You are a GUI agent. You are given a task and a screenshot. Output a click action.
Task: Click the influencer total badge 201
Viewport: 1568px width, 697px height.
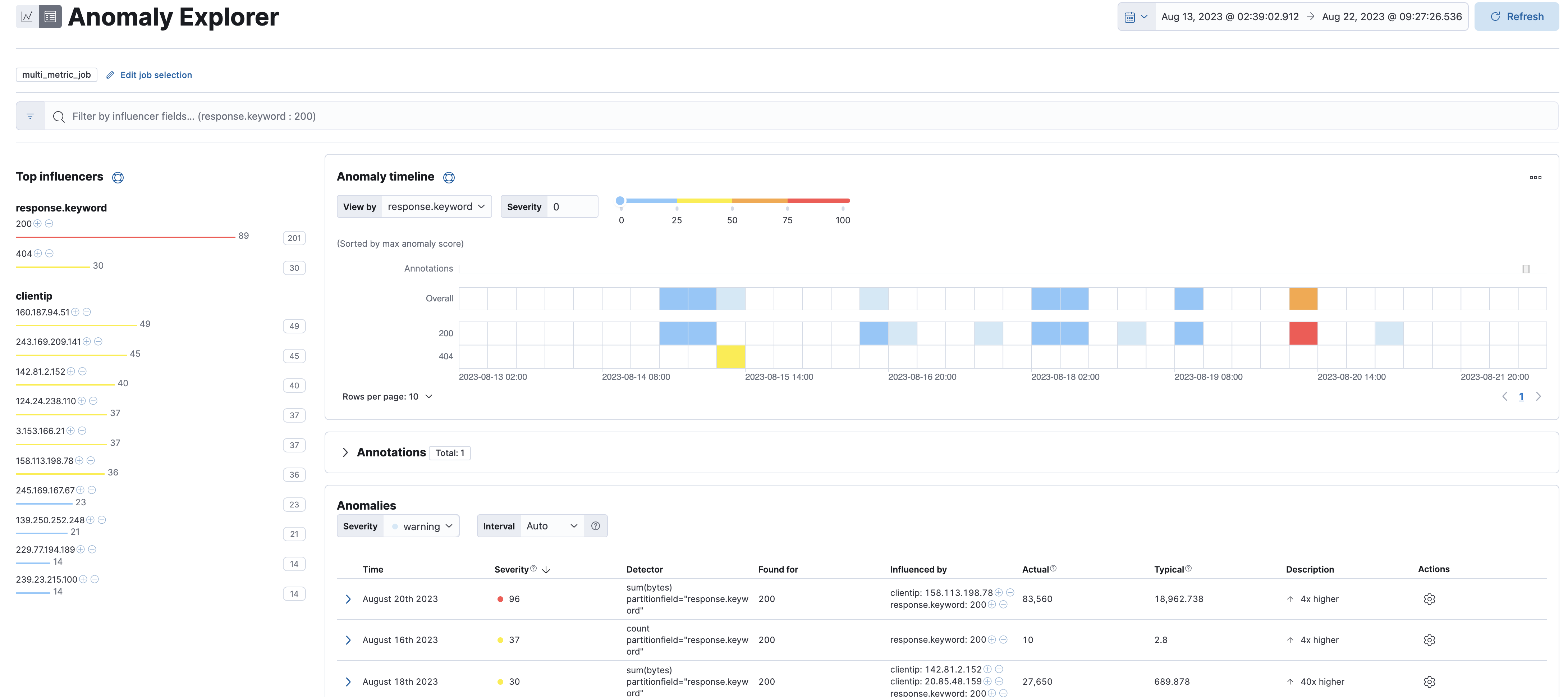coord(295,238)
